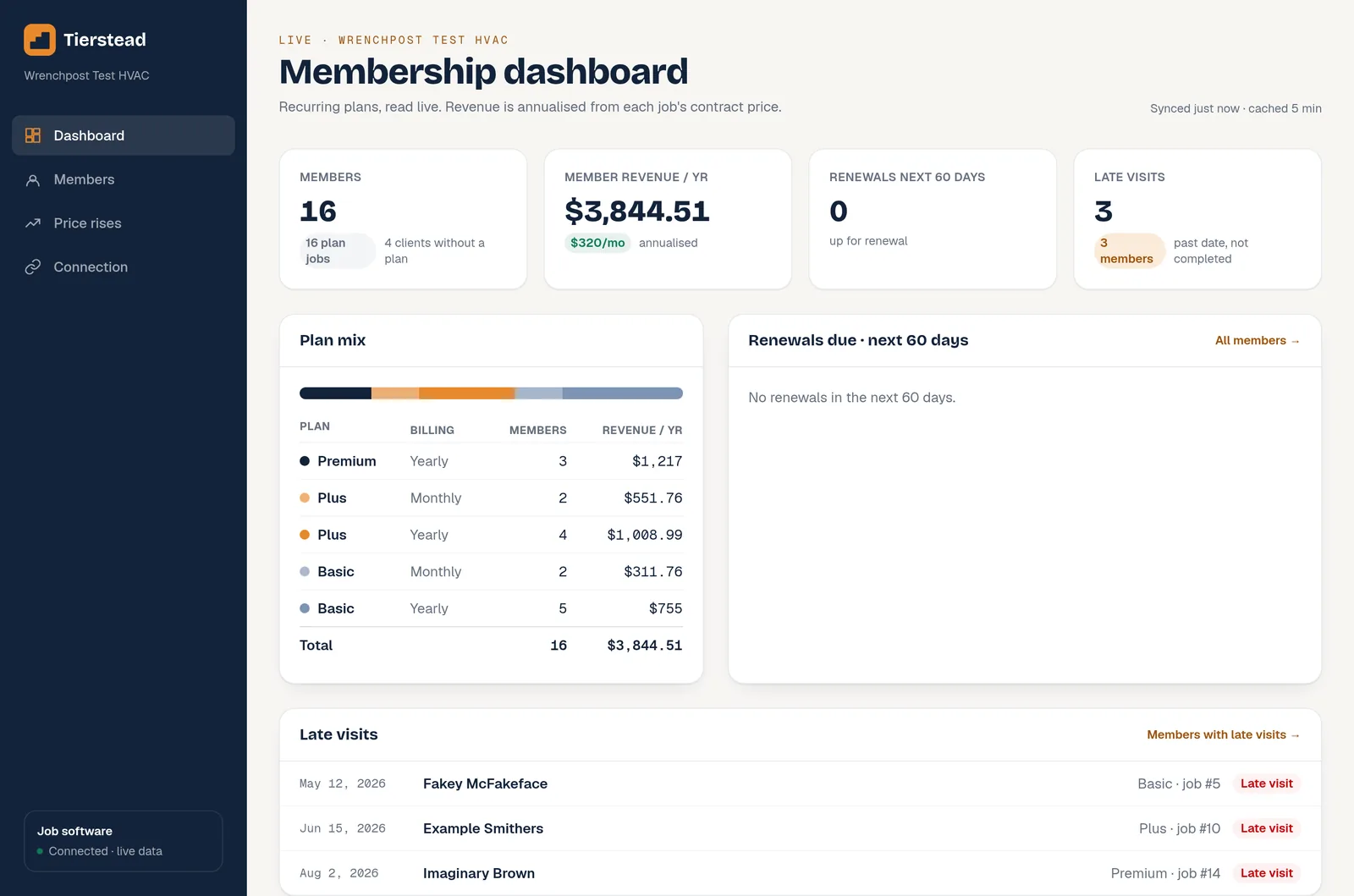The width and height of the screenshot is (1354, 896).
Task: Click 'Synced just now · cached 5 min'
Action: pos(1236,108)
